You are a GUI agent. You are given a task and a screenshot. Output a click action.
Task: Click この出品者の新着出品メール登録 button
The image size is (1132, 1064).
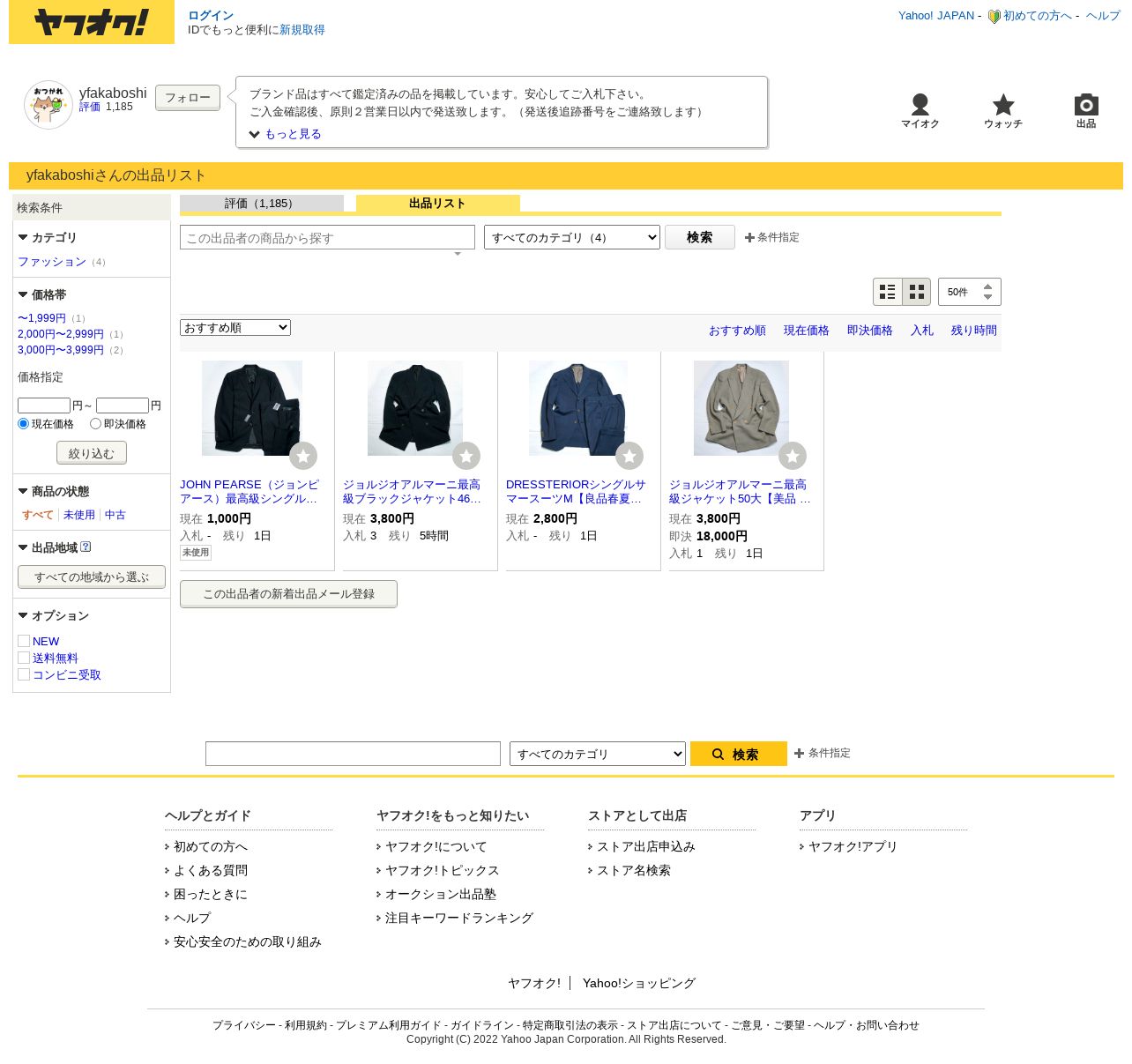(288, 594)
